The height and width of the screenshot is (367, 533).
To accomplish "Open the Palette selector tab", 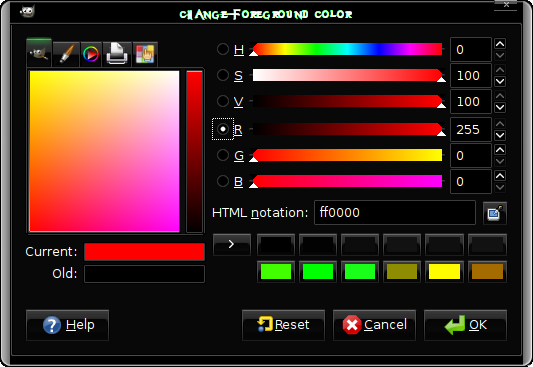I will click(145, 54).
